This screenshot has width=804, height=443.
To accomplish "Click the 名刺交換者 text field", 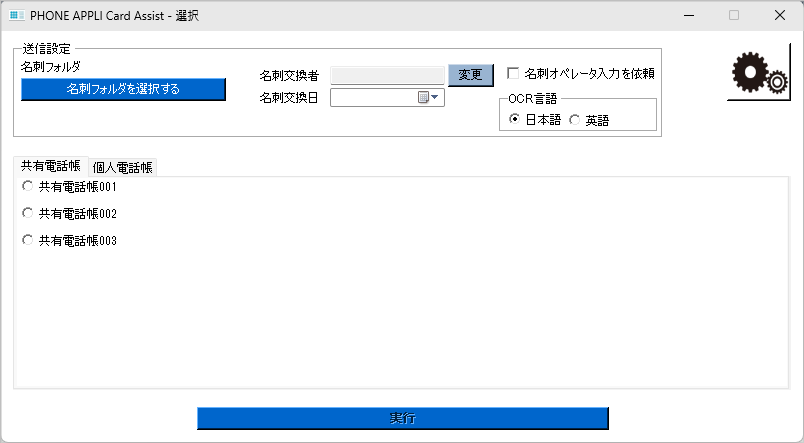I will (387, 75).
